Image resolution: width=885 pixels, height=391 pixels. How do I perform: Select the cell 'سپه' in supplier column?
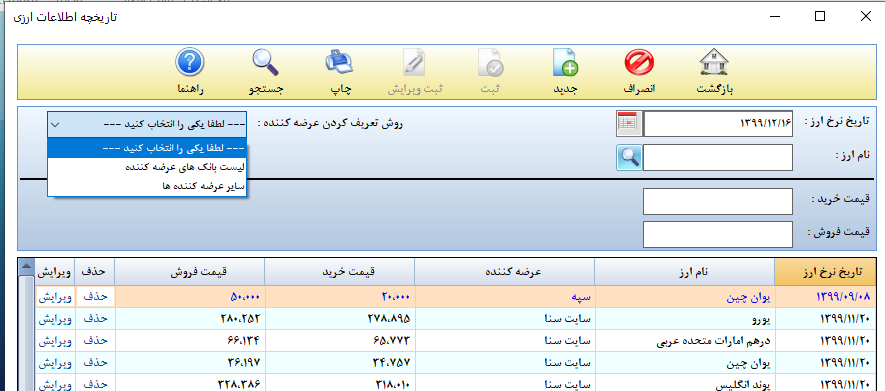(505, 296)
